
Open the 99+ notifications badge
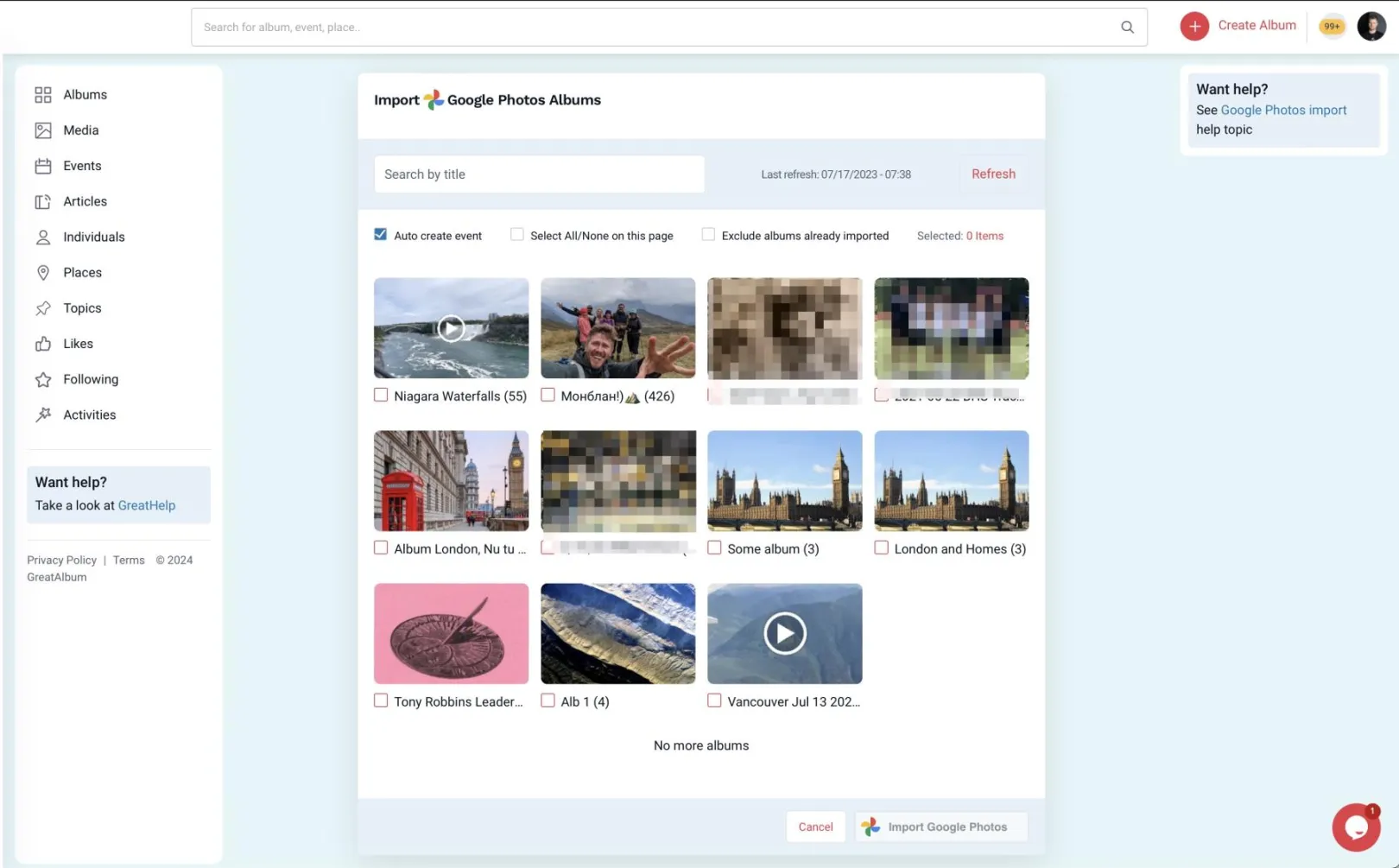point(1332,26)
